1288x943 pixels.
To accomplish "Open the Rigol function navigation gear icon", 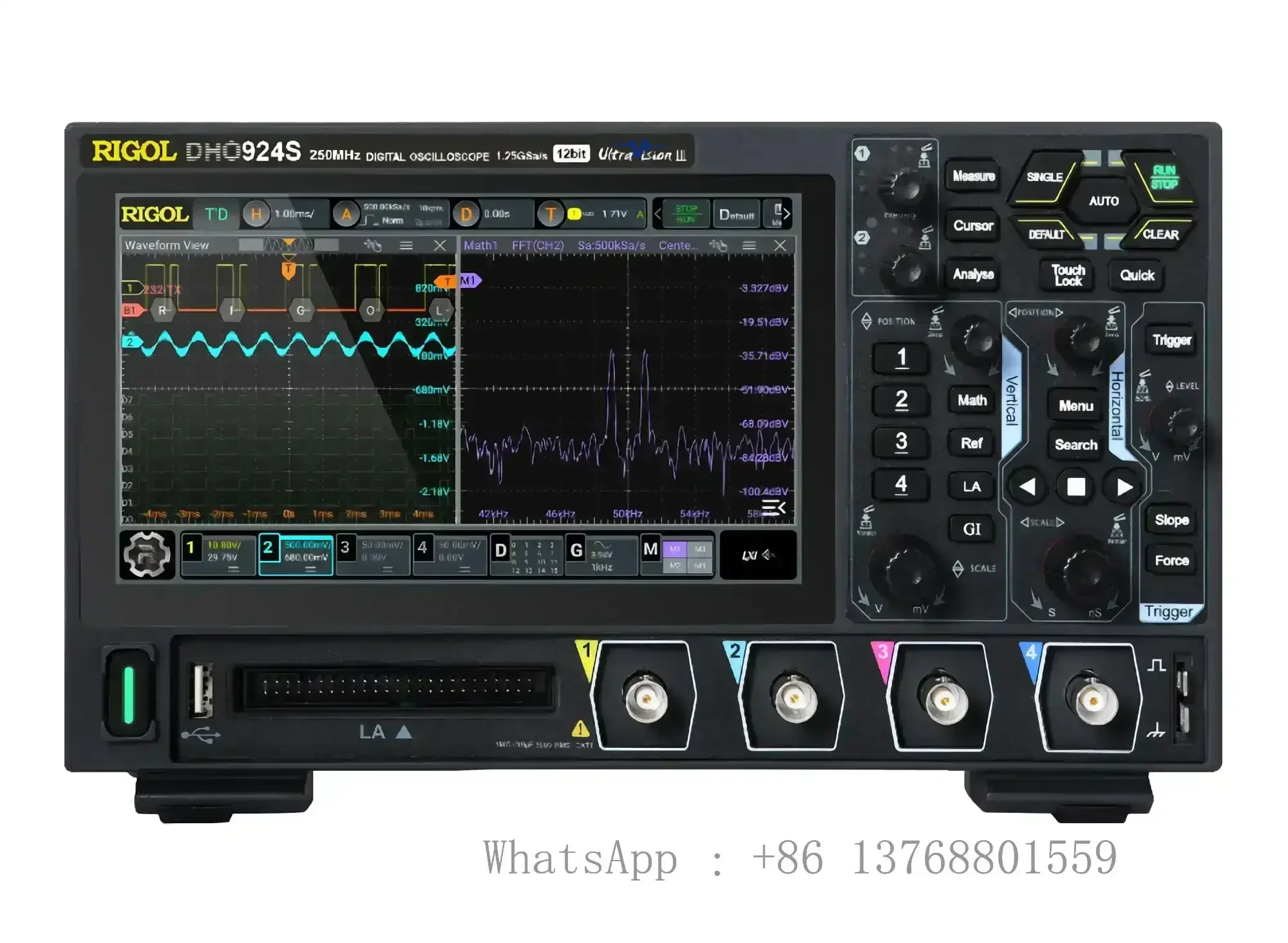I will 147,554.
